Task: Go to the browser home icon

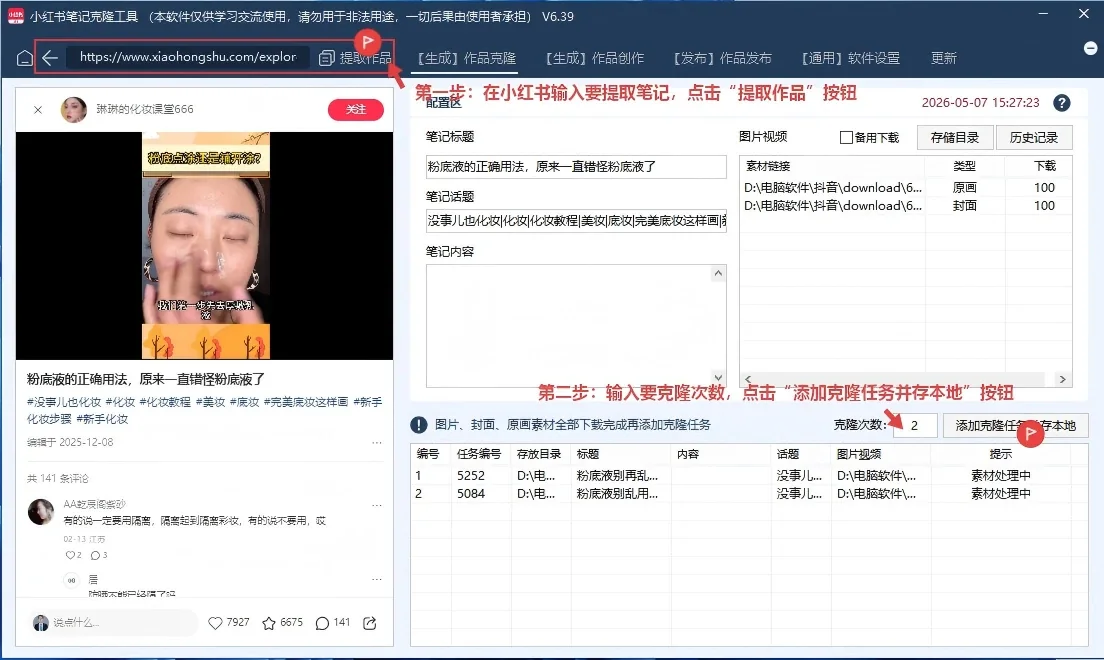Action: [25, 58]
